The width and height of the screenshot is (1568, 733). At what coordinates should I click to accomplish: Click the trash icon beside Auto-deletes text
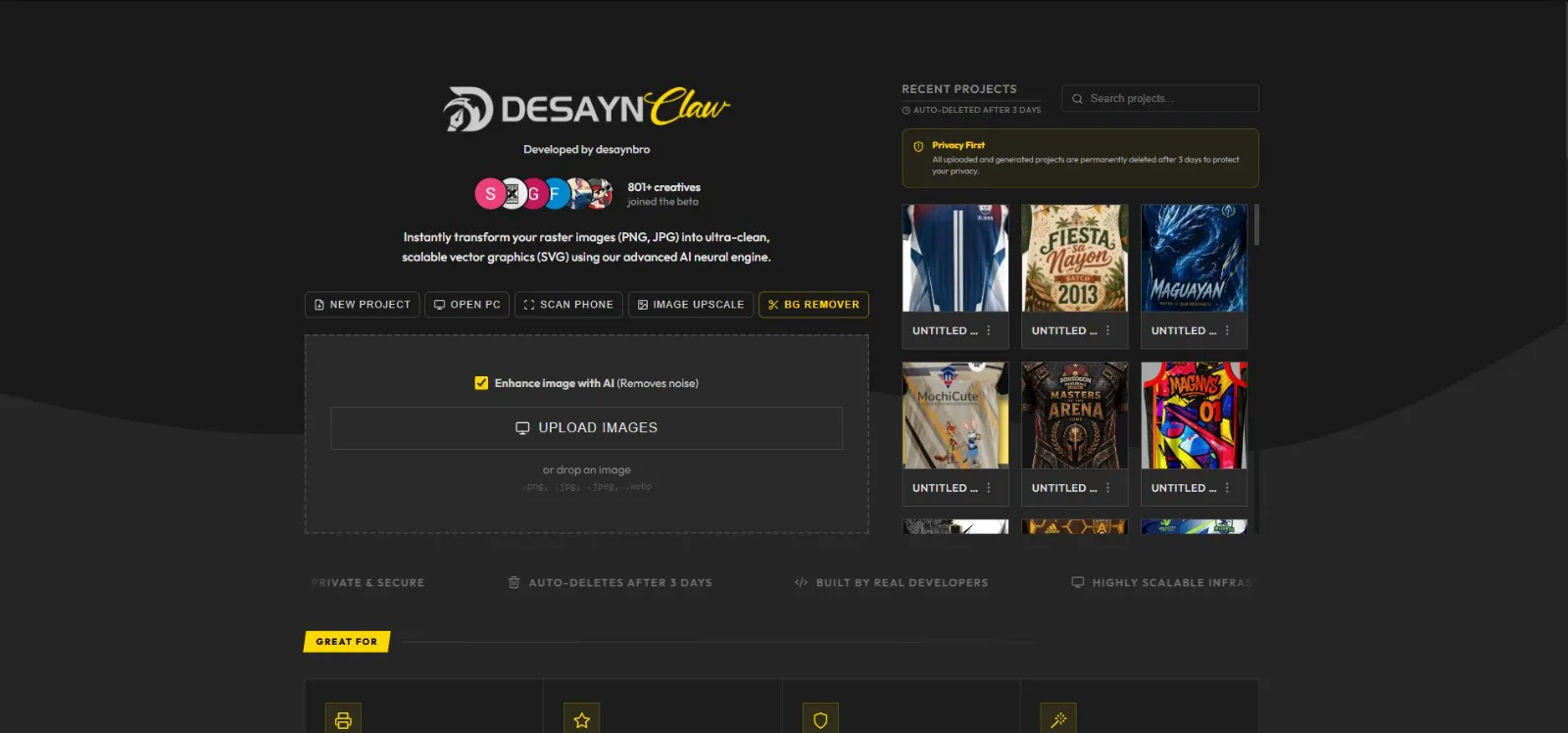pyautogui.click(x=514, y=582)
